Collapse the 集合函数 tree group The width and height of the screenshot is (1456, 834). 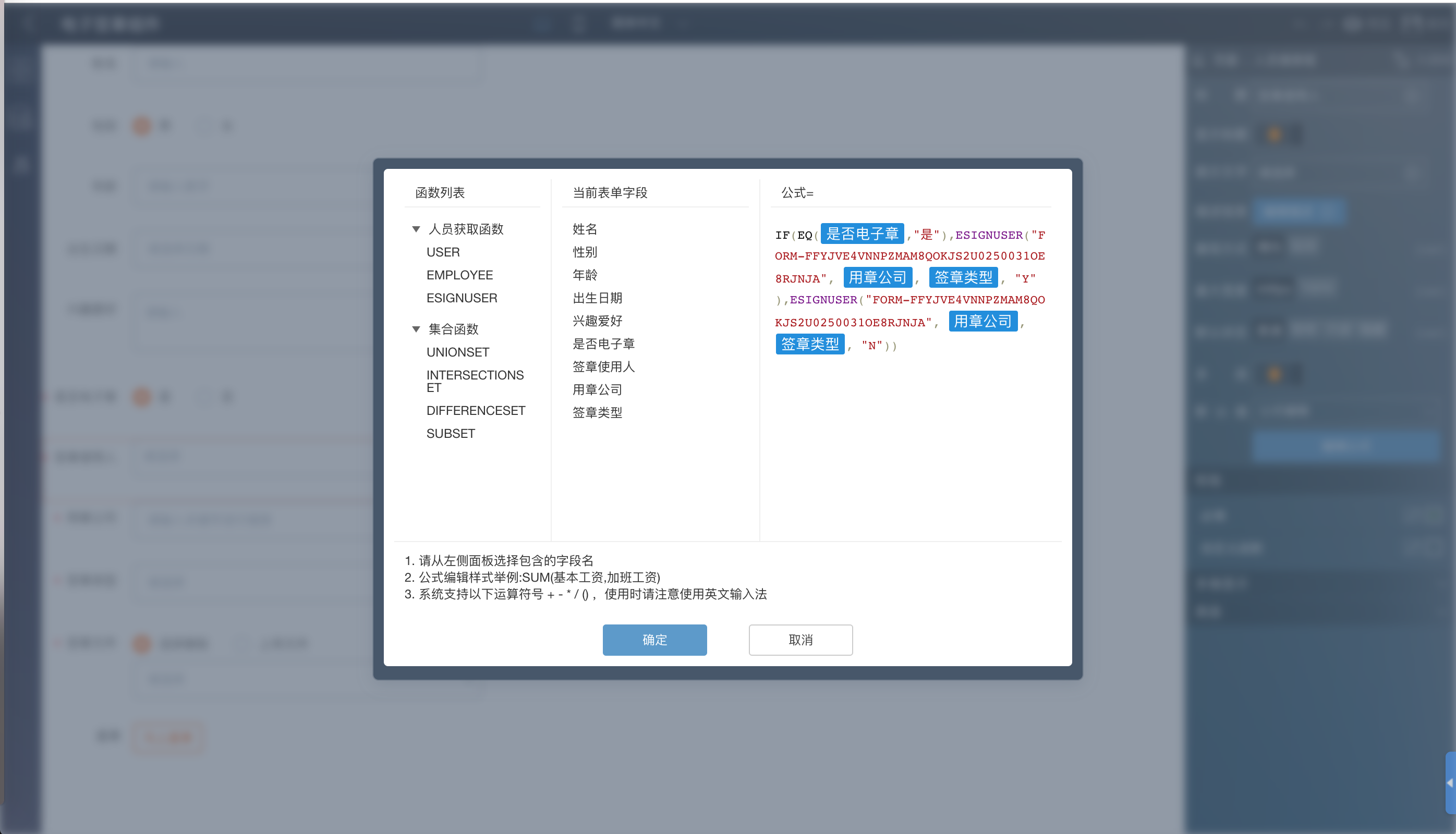coord(416,329)
